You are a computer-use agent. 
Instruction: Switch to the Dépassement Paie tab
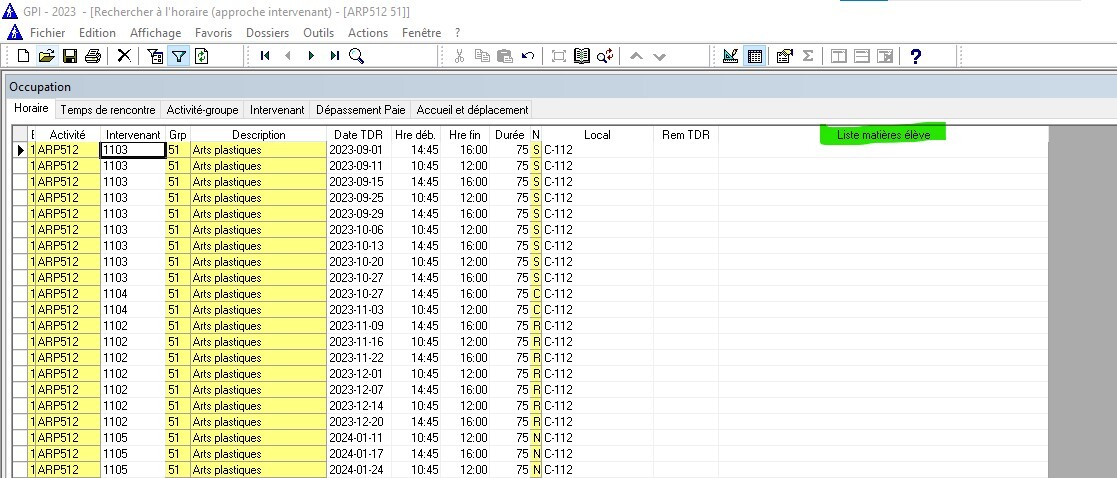[x=360, y=110]
